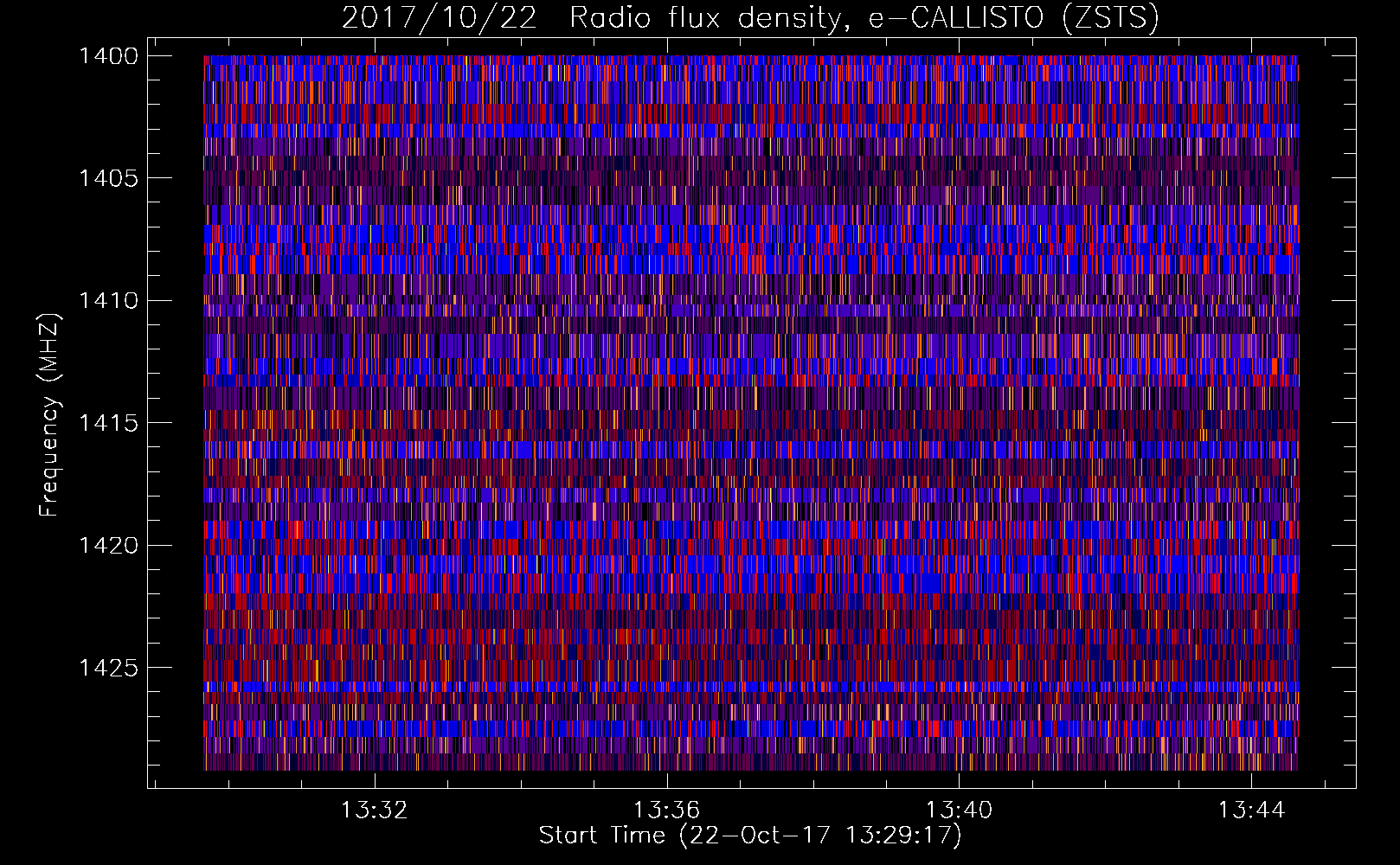Image resolution: width=1400 pixels, height=865 pixels.
Task: Click the 'Start Time (22-Oct-17 13:29:17)' axis title
Action: pos(750,836)
